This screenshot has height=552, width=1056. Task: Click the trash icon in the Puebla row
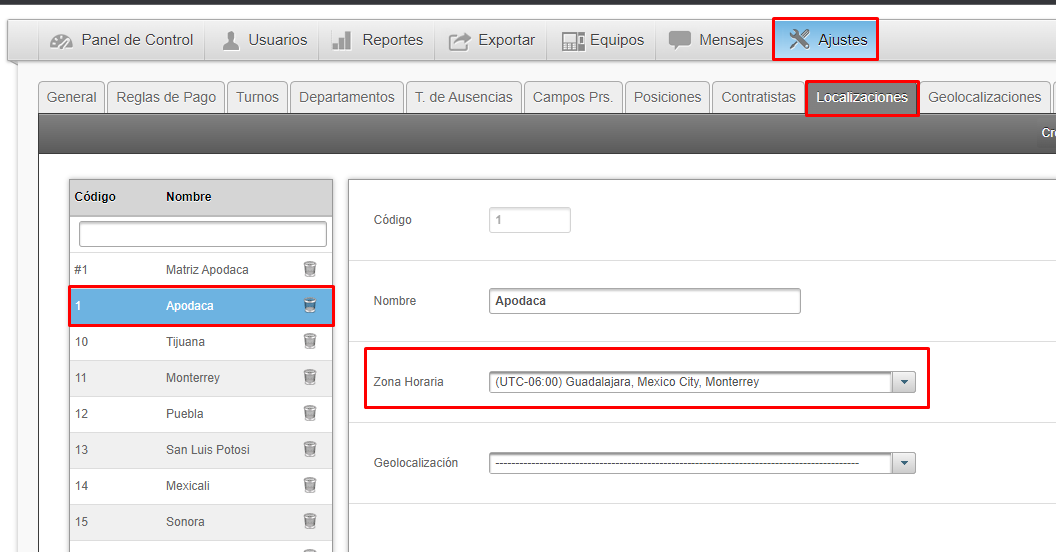(310, 413)
